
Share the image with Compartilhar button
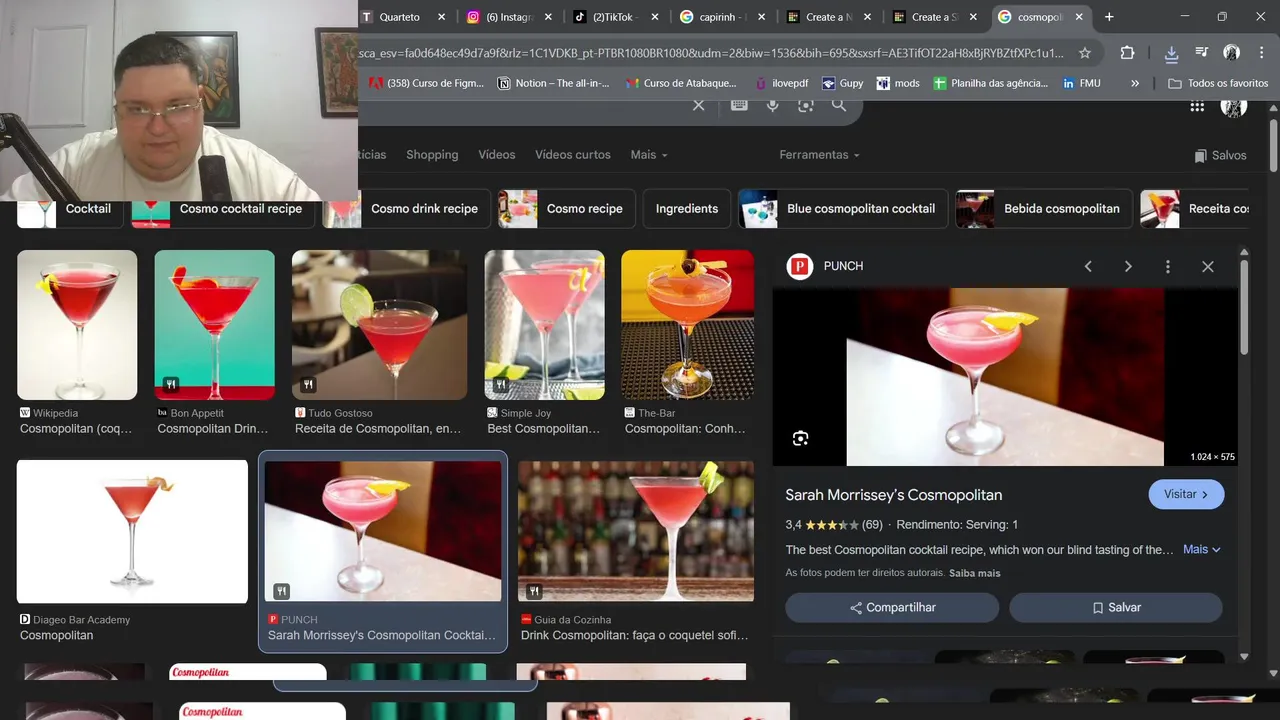[x=892, y=607]
